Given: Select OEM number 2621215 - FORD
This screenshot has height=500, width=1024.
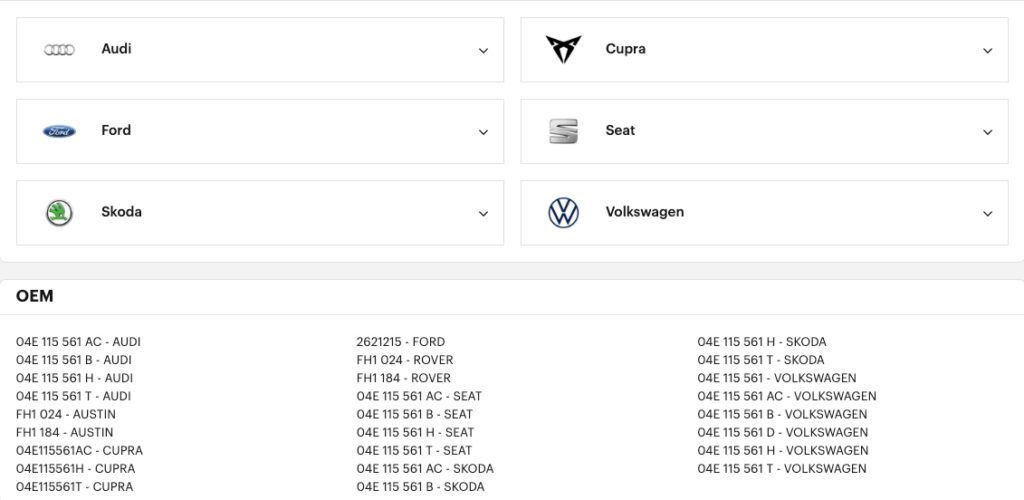Looking at the screenshot, I should pos(400,342).
